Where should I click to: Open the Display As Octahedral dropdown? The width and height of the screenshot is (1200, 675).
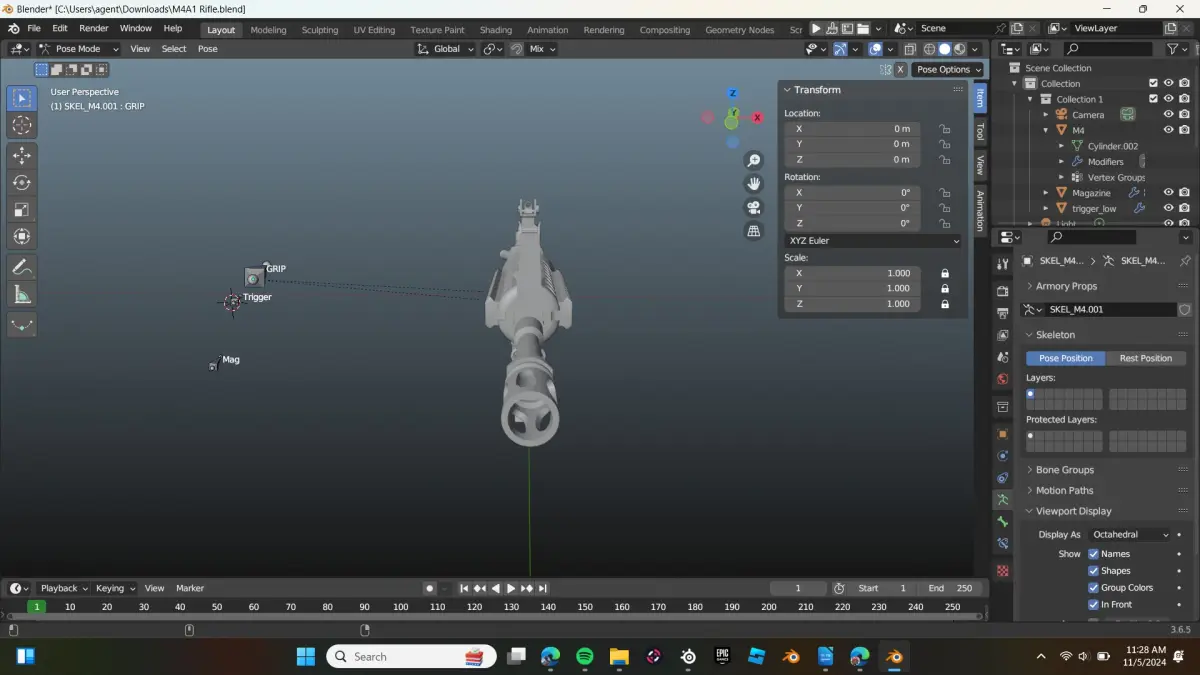pos(1130,535)
